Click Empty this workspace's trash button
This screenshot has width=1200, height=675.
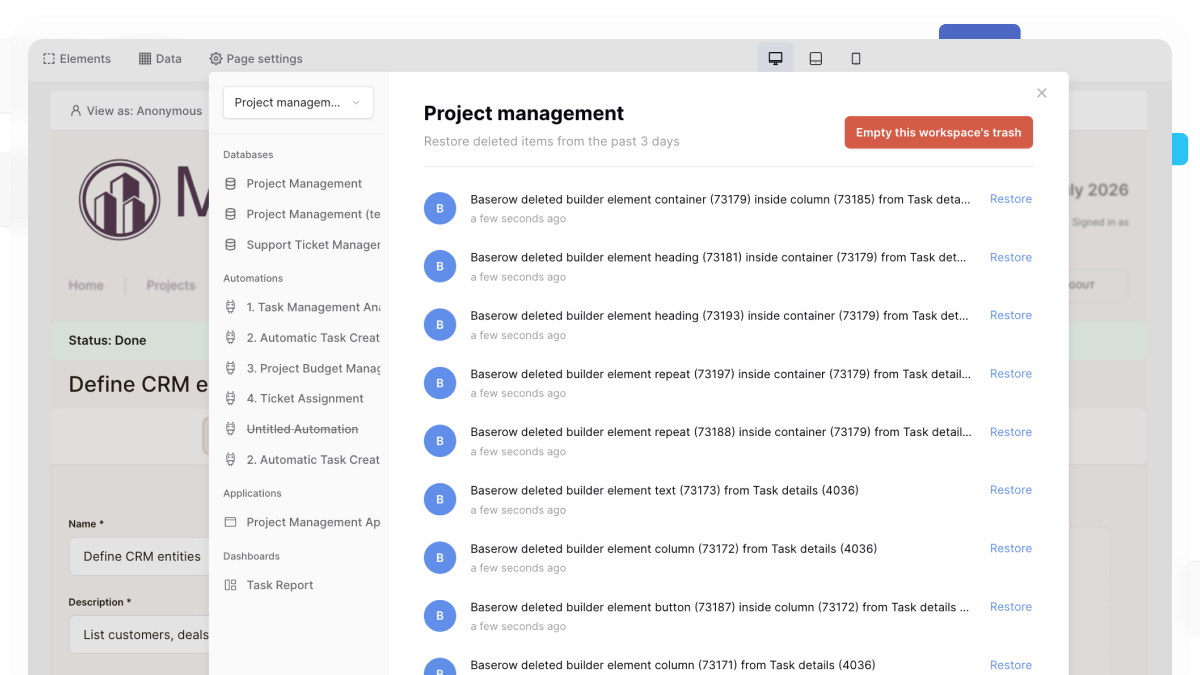[939, 133]
